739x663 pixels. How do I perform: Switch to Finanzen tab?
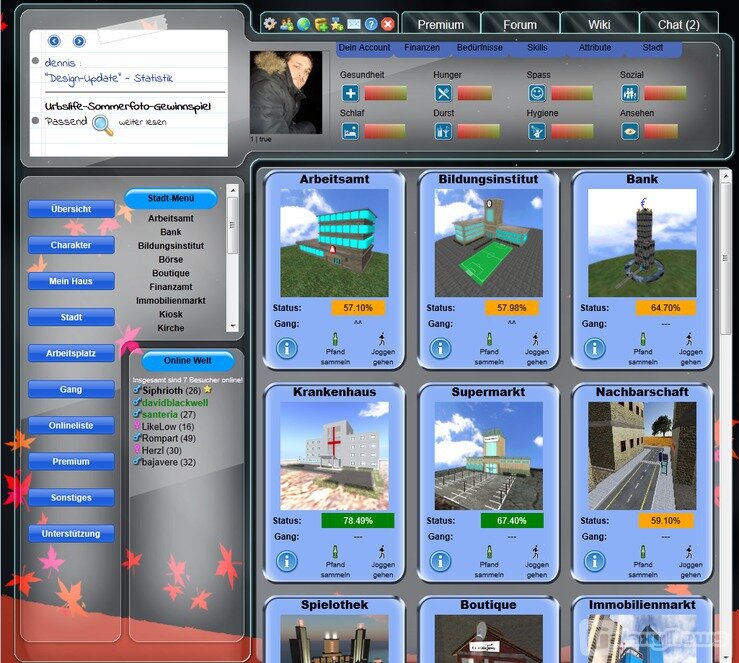422,48
